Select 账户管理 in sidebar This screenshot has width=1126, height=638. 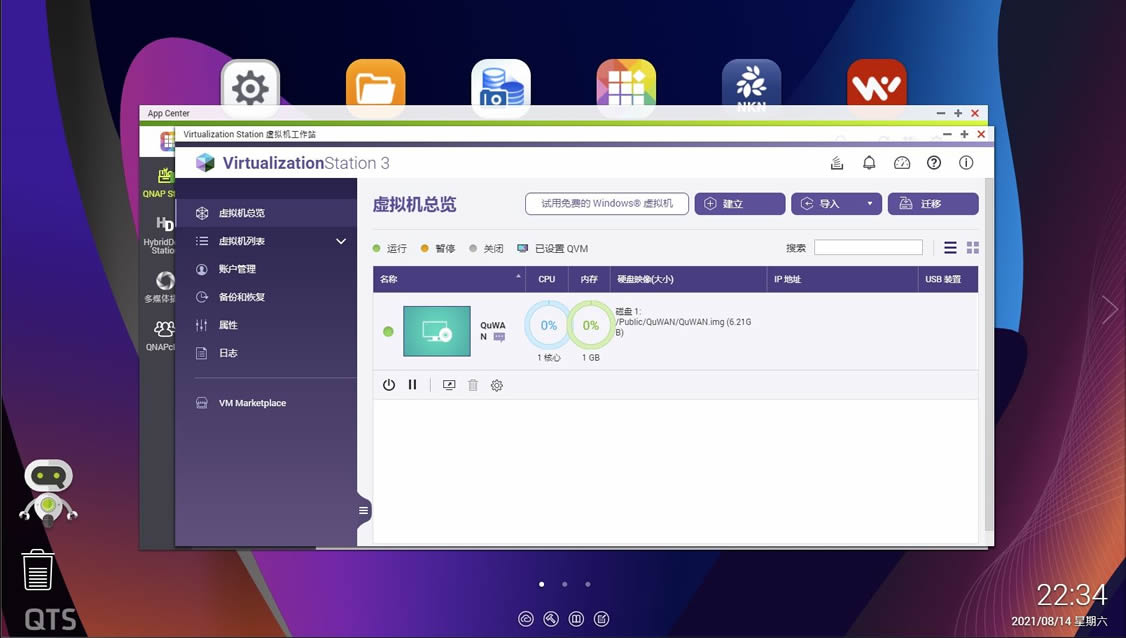[x=266, y=269]
